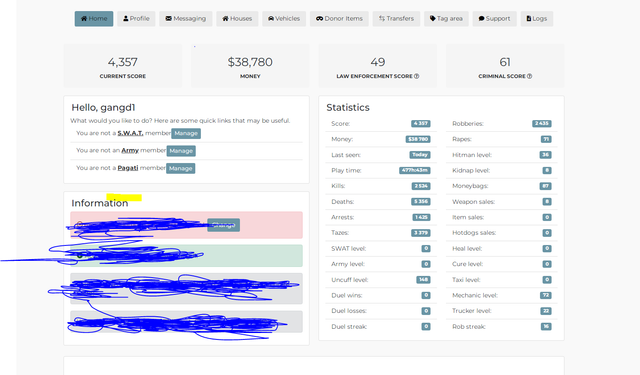Click the Hotdogs sales value badge
The image size is (640, 375).
click(547, 233)
